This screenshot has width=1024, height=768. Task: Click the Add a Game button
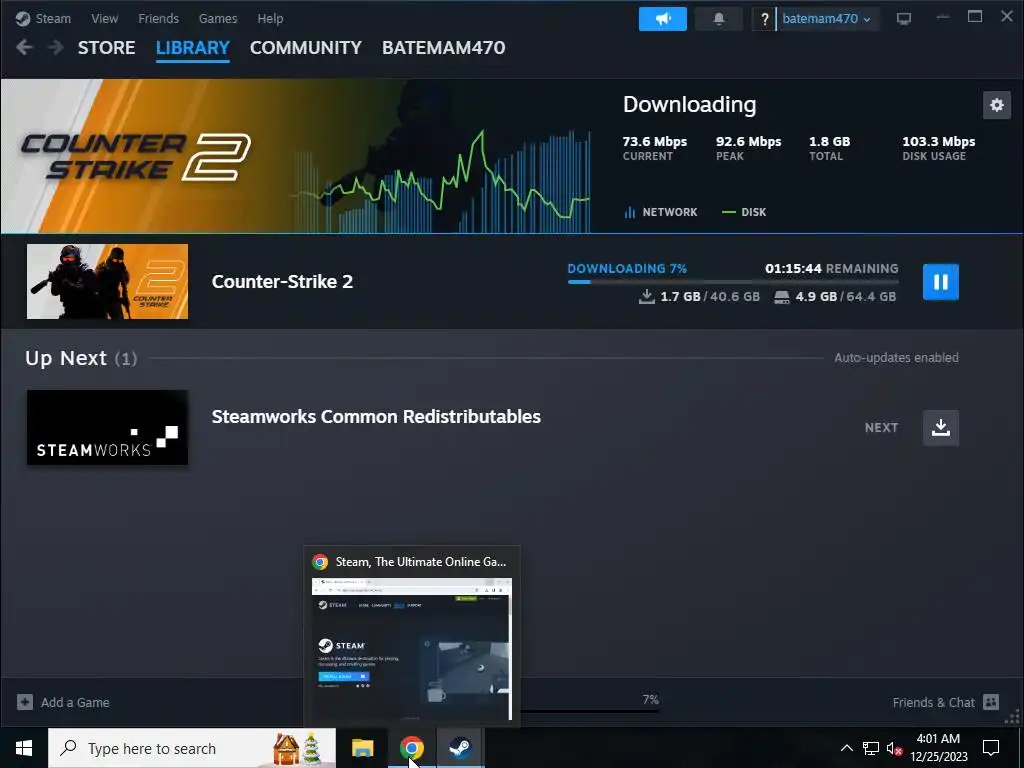[x=63, y=702]
